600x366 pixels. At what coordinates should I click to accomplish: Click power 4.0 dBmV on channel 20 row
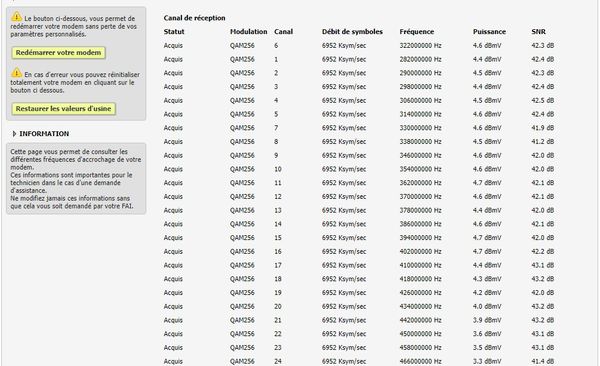(x=487, y=307)
